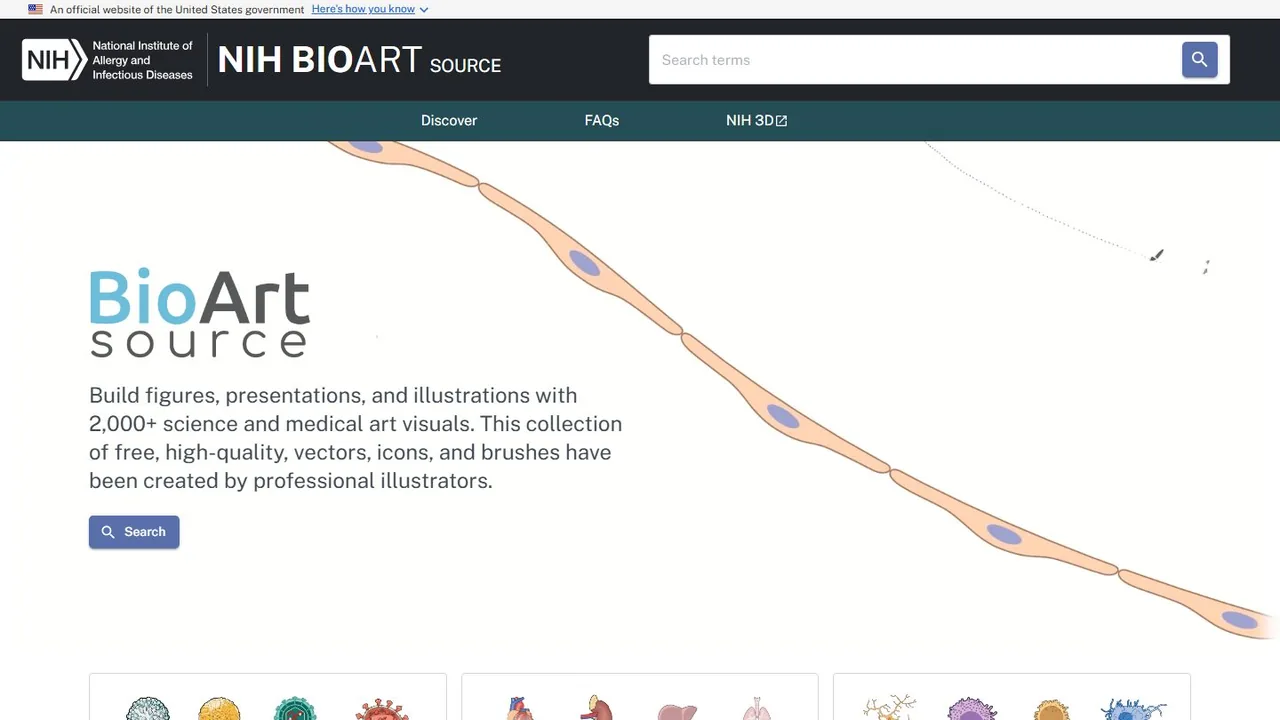This screenshot has height=720, width=1280.
Task: Click the liver illustration thumbnail
Action: [677, 711]
